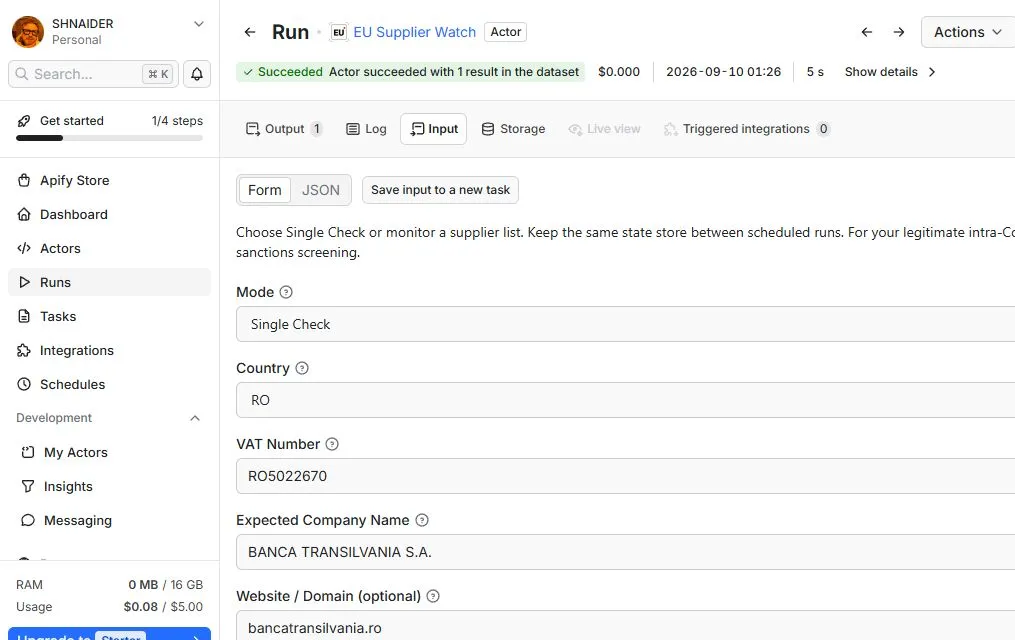The height and width of the screenshot is (640, 1015).
Task: Open the Country RO dropdown
Action: coord(625,400)
